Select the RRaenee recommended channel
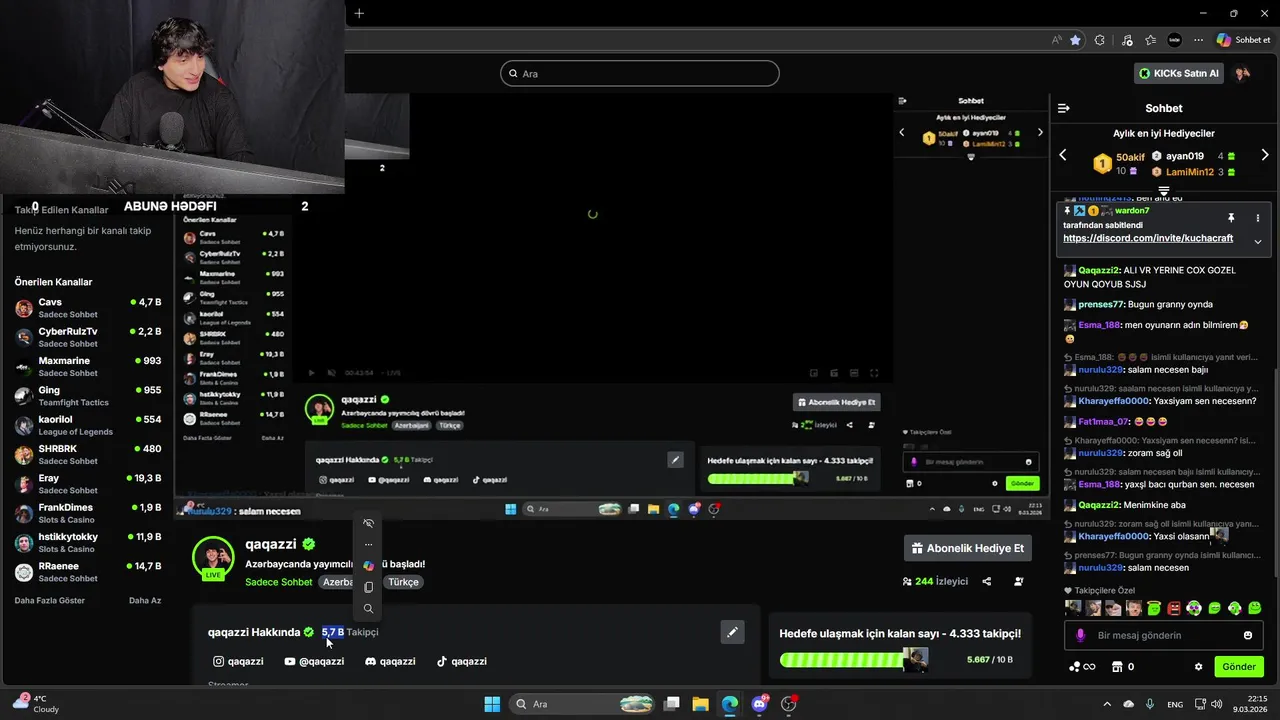 click(x=88, y=572)
